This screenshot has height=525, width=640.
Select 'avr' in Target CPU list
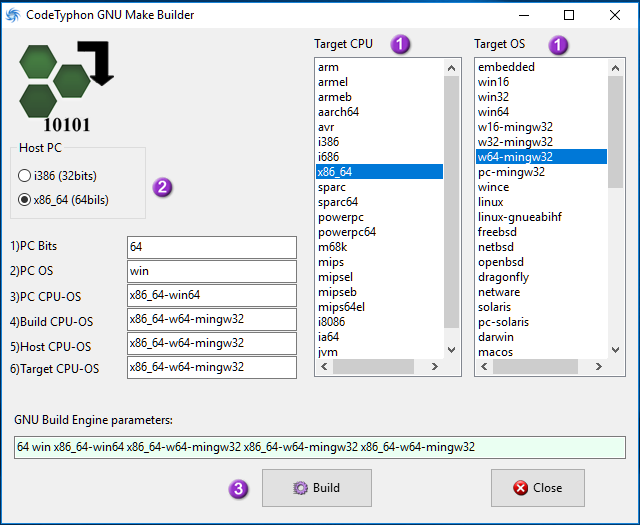click(x=380, y=127)
